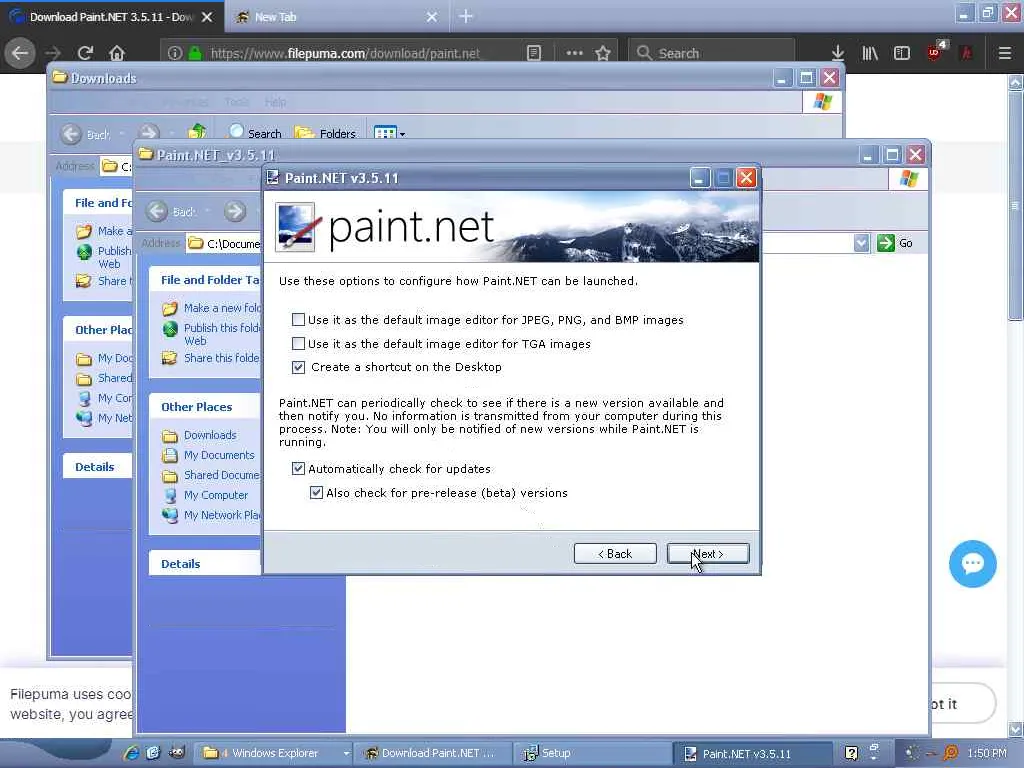Screen dimensions: 1024x768
Task: Collapse the Other Places panel header
Action: (205, 406)
